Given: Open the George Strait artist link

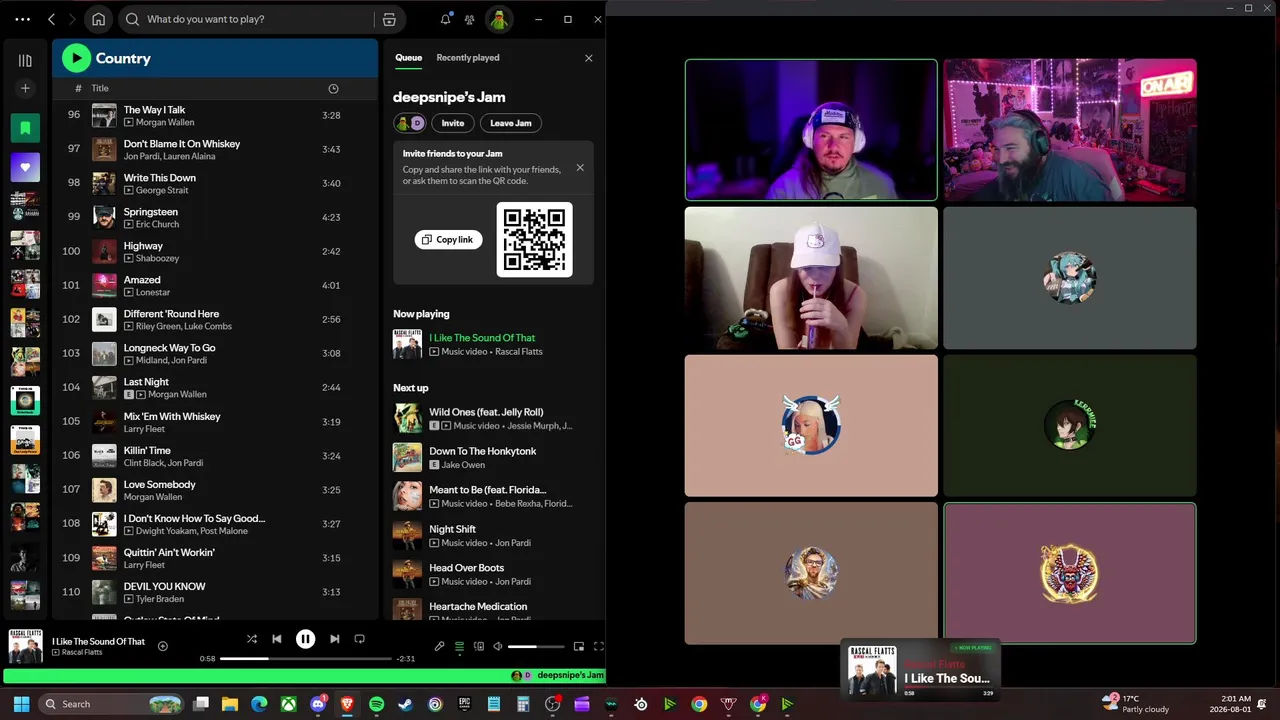Looking at the screenshot, I should click(x=162, y=190).
